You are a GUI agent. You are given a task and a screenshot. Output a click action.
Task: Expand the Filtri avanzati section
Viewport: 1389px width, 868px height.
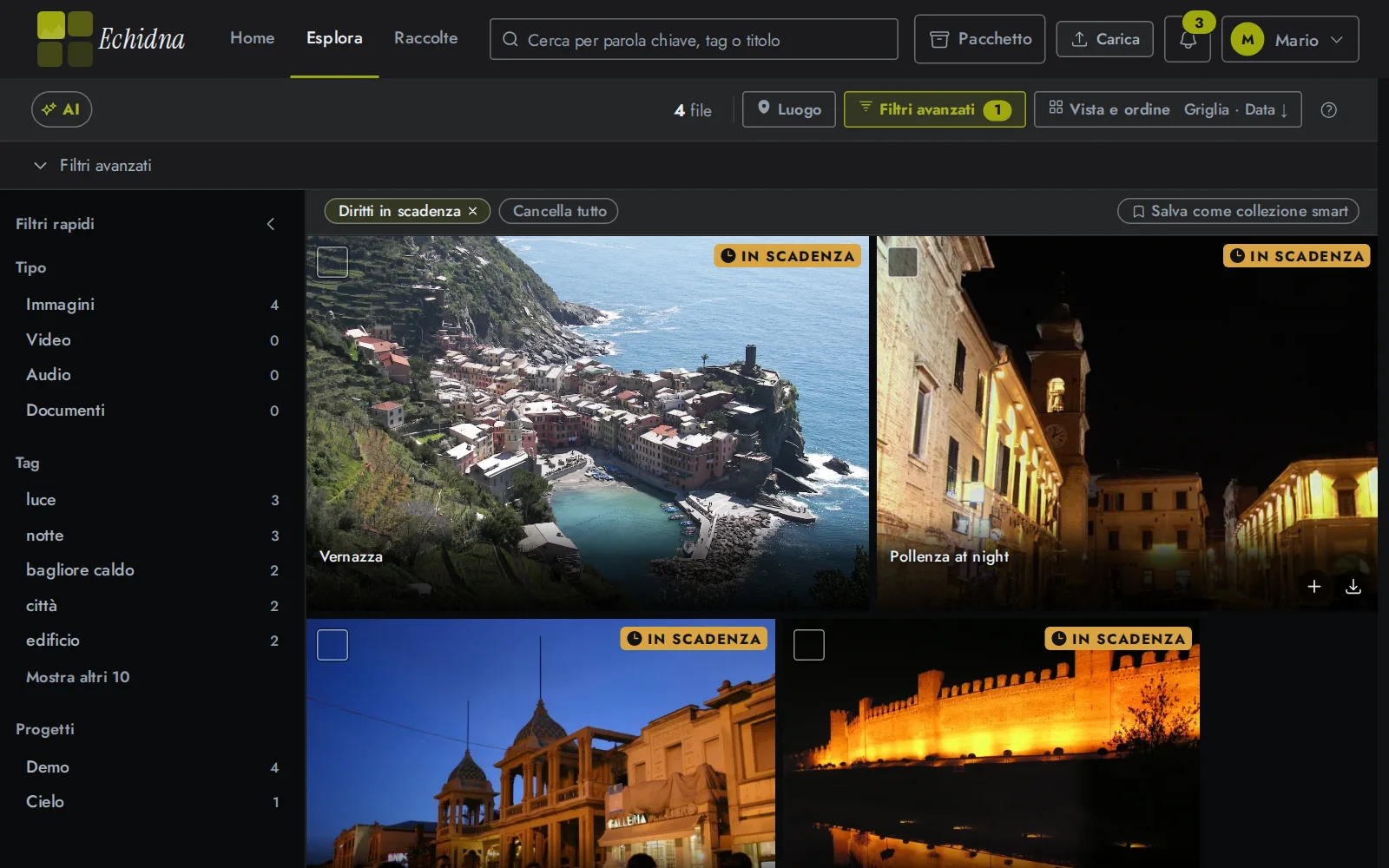point(92,165)
